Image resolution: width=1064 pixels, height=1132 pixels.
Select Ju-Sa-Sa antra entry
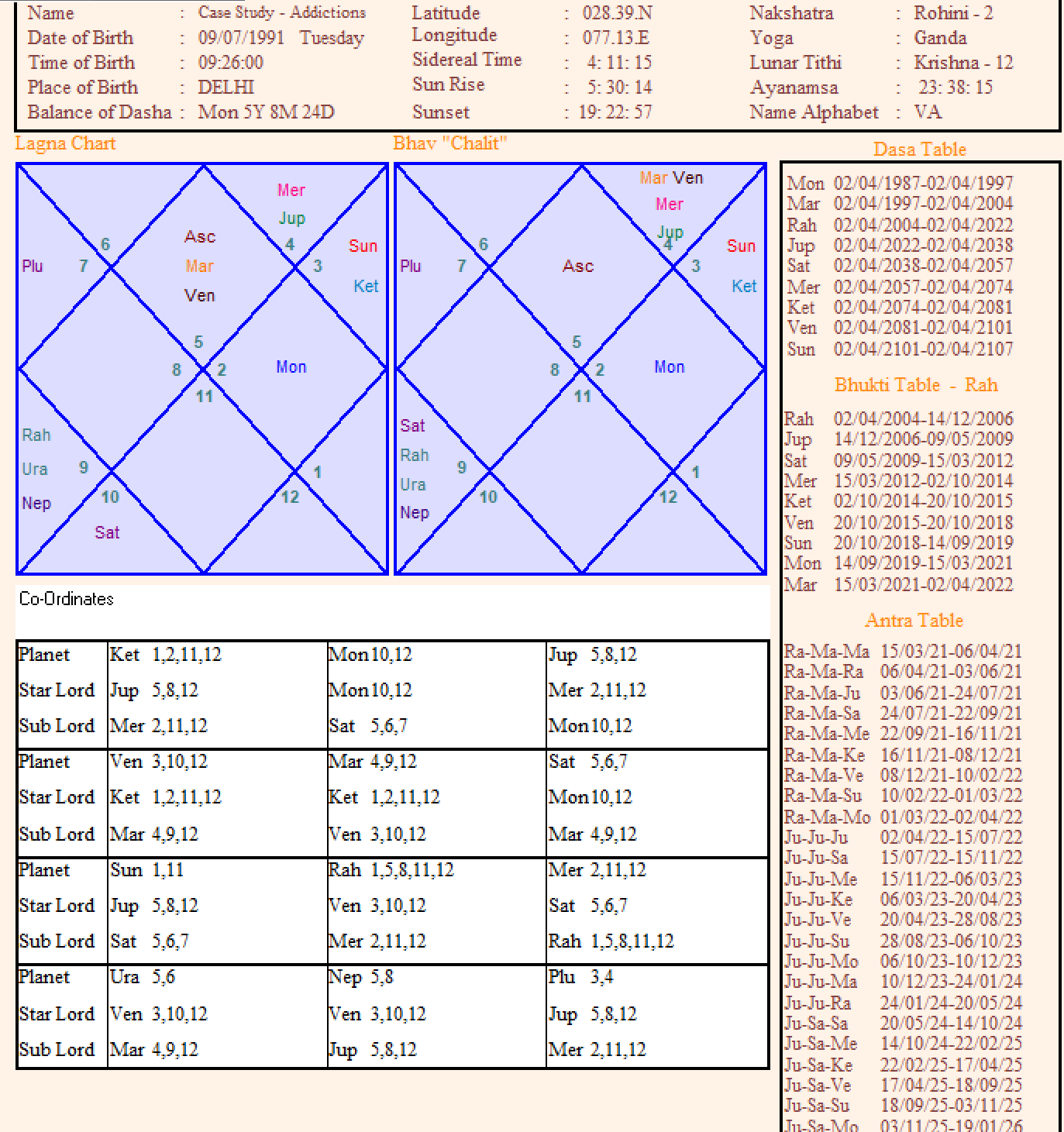tap(903, 1023)
